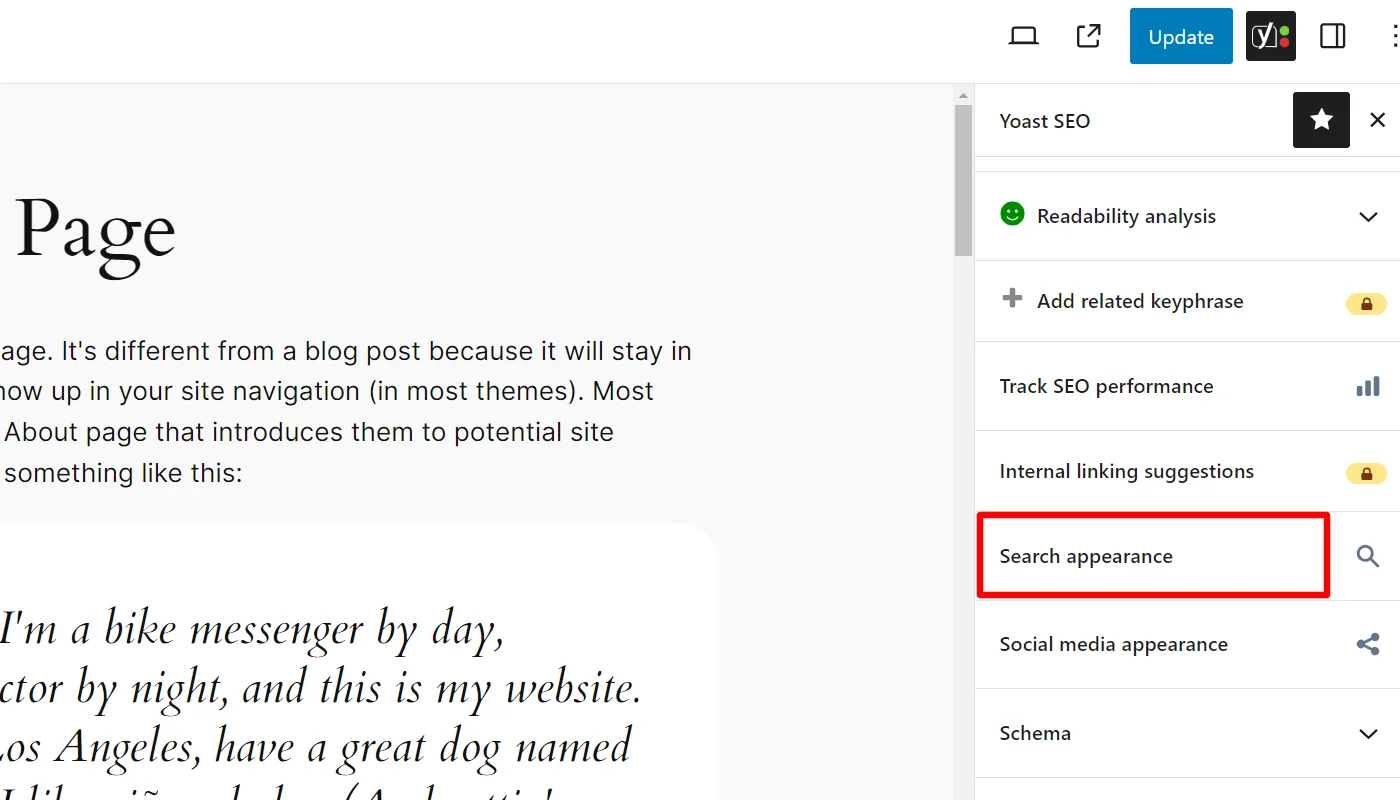Click the laptop device preview icon
Image resolution: width=1400 pixels, height=800 pixels.
pyautogui.click(x=1023, y=37)
